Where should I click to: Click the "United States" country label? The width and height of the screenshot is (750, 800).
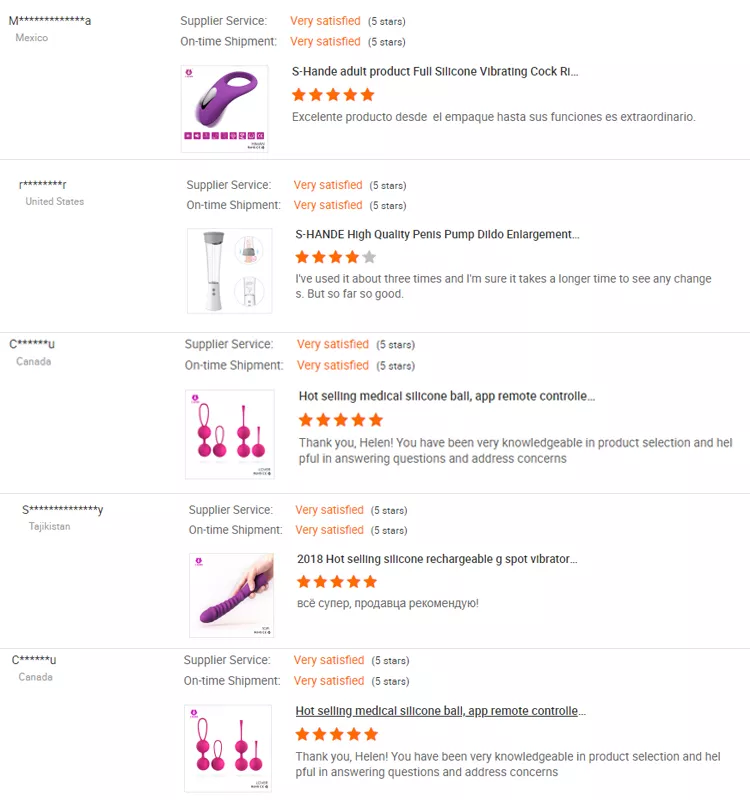click(x=55, y=201)
